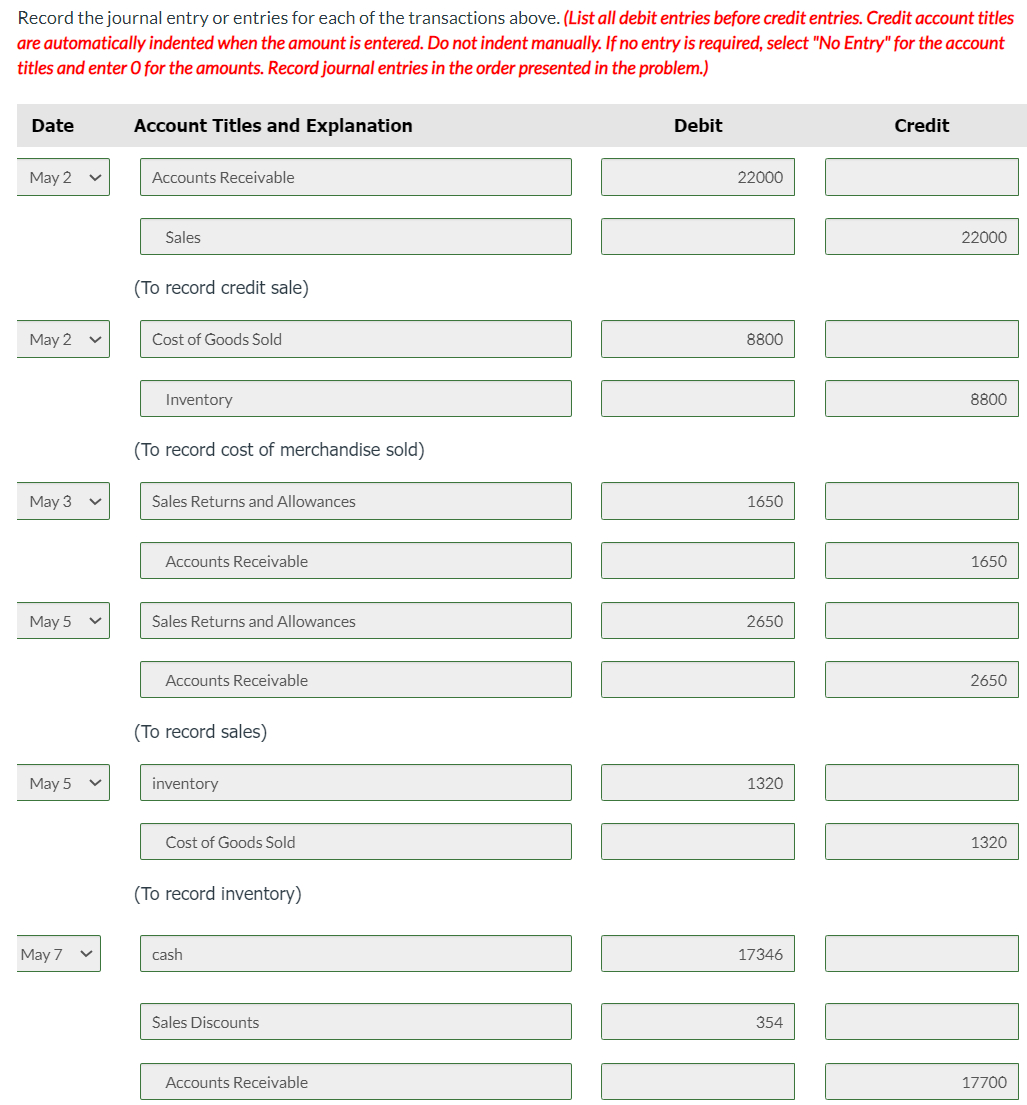Open the first May 2 date dropdown
Image resolution: width=1027 pixels, height=1105 pixels.
click(x=63, y=176)
